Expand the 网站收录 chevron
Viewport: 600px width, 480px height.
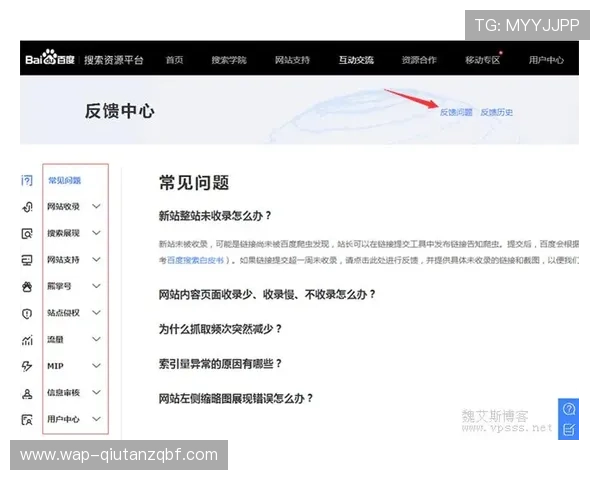point(96,206)
